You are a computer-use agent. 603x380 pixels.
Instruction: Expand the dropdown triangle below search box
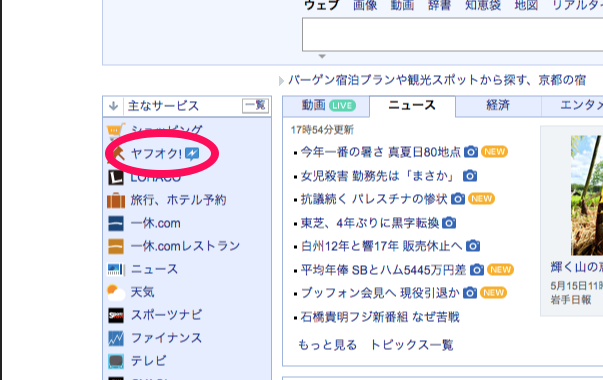[x=322, y=57]
